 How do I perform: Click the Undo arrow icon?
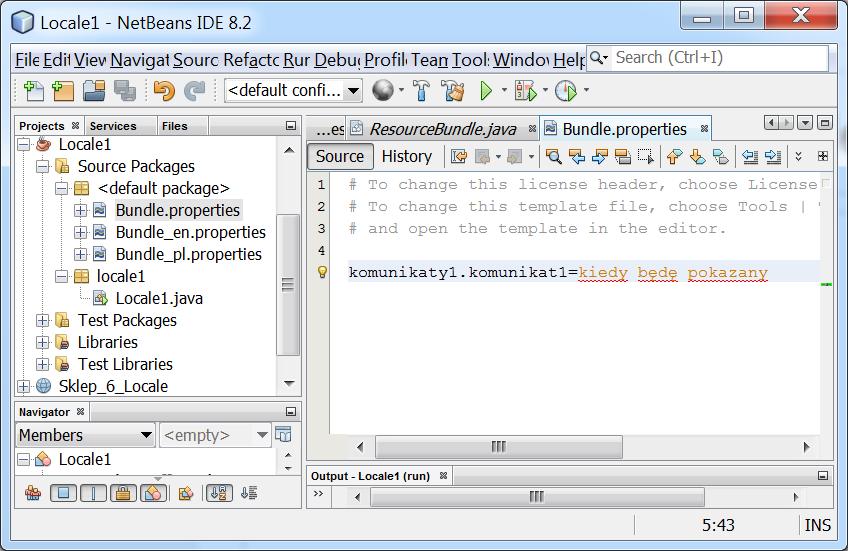tap(164, 91)
